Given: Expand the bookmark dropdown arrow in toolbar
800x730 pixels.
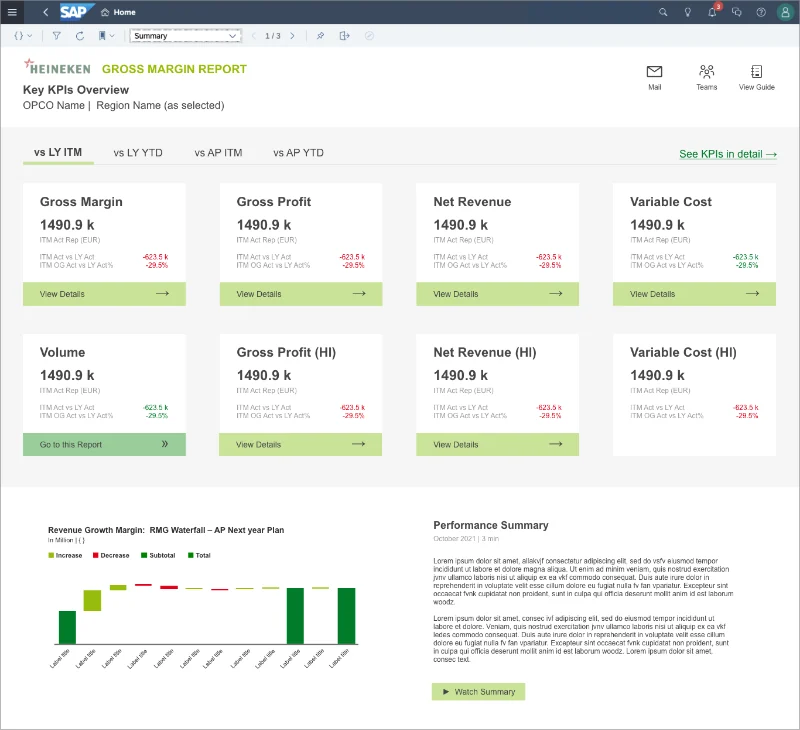Looking at the screenshot, I should [x=112, y=36].
